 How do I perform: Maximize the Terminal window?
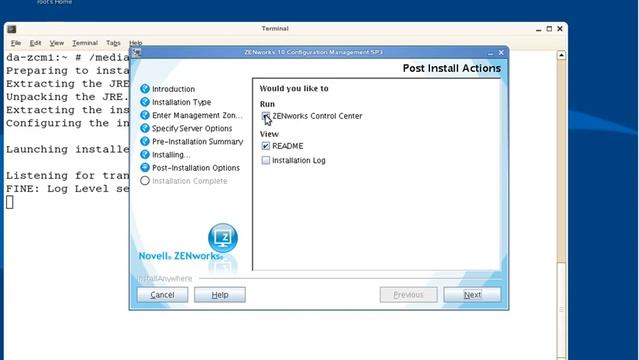tap(549, 29)
